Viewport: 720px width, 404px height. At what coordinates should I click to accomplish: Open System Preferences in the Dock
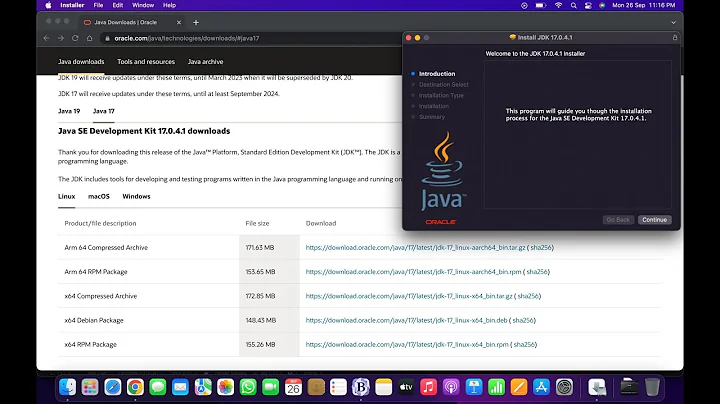564,387
